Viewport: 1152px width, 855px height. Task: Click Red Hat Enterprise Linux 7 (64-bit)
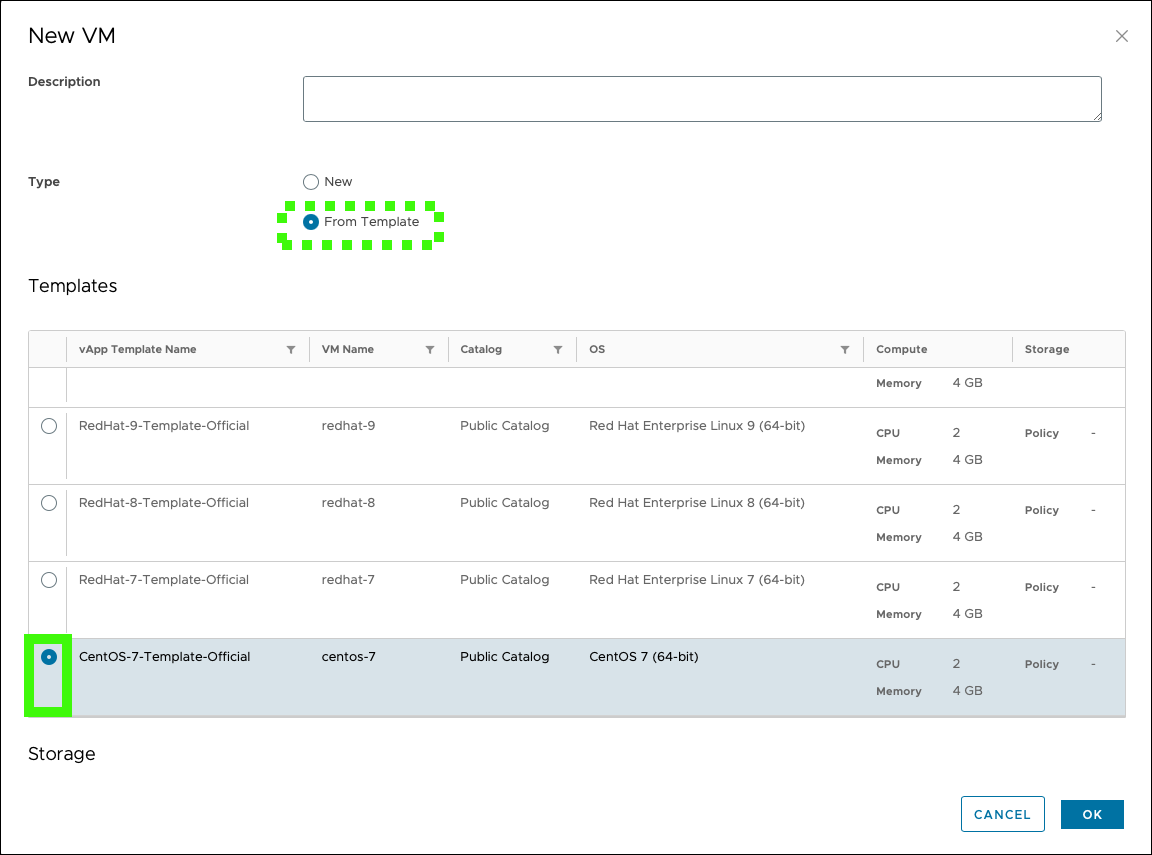click(x=696, y=580)
